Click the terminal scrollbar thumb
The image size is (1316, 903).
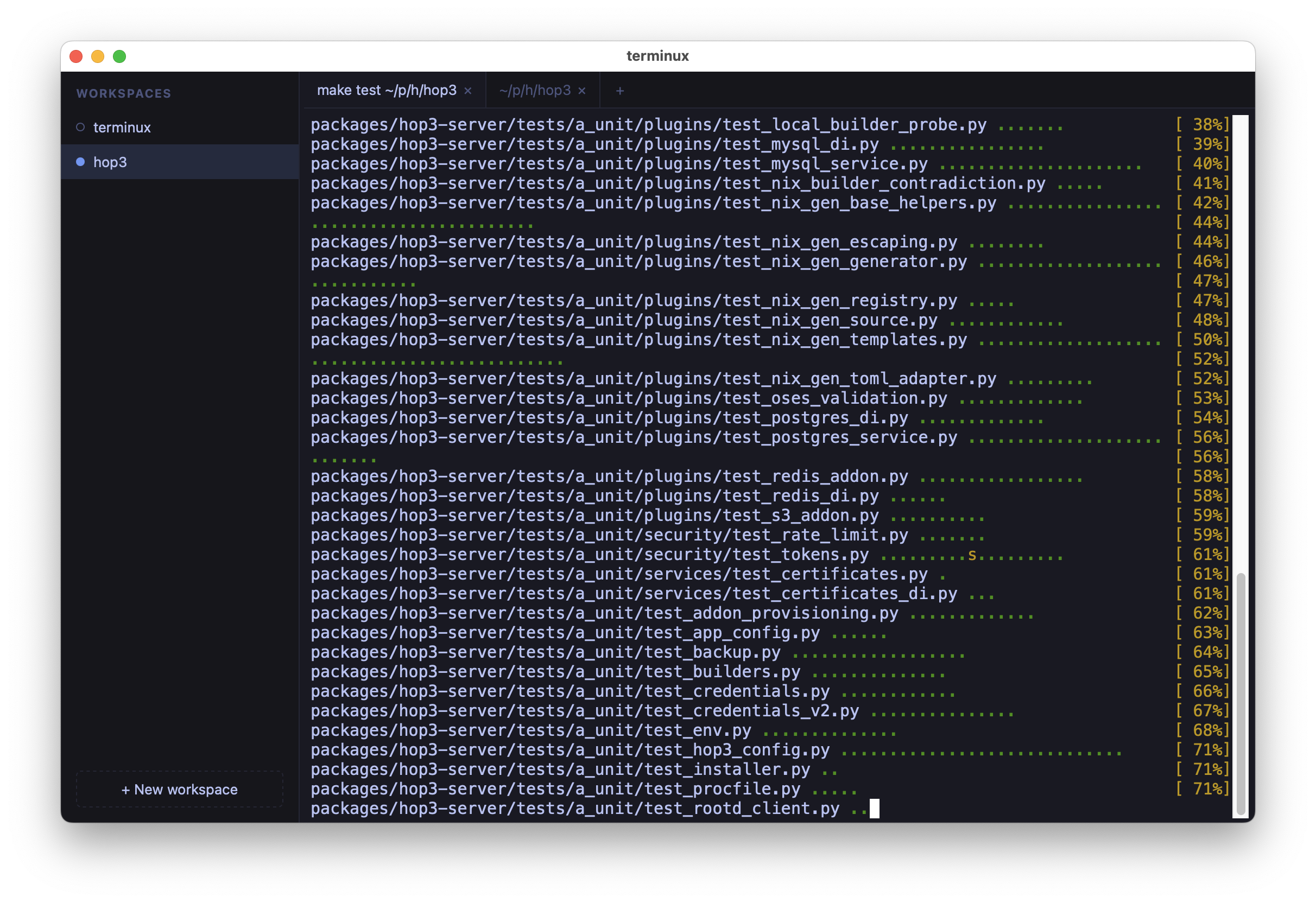[1240, 693]
